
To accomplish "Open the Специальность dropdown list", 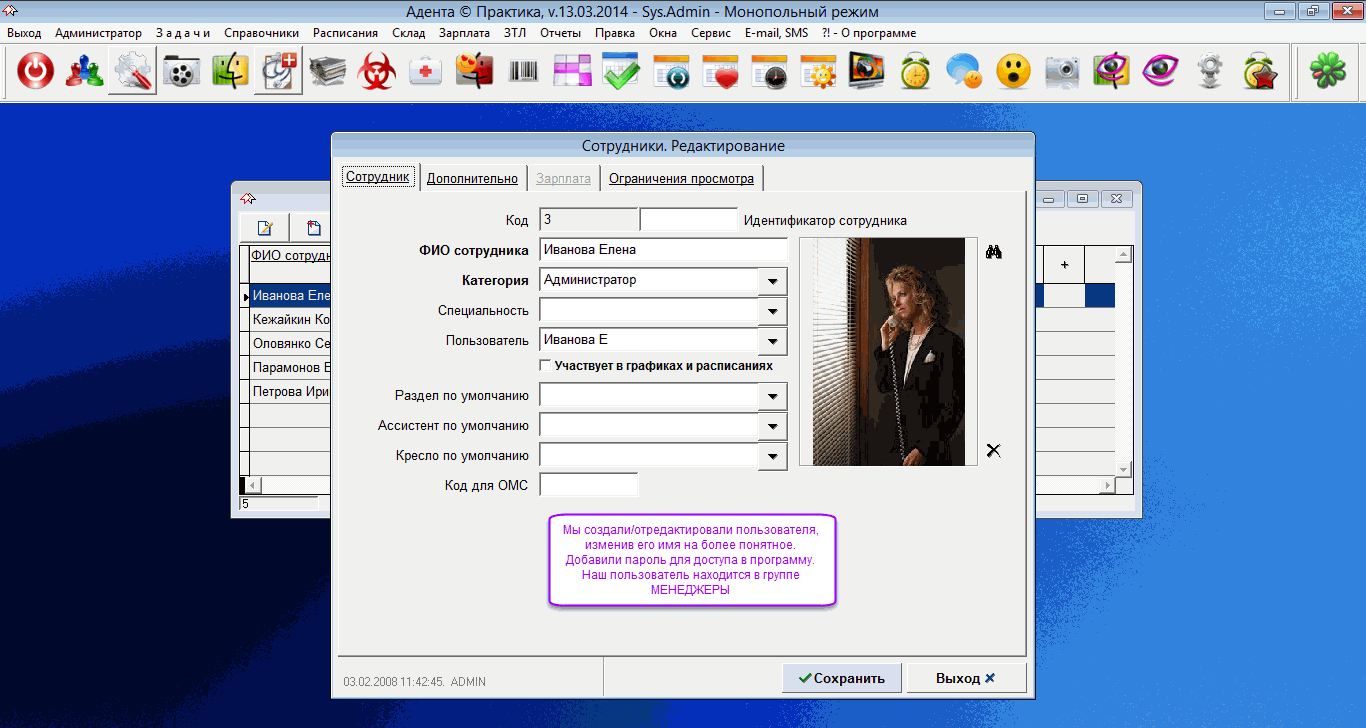I will tap(773, 311).
